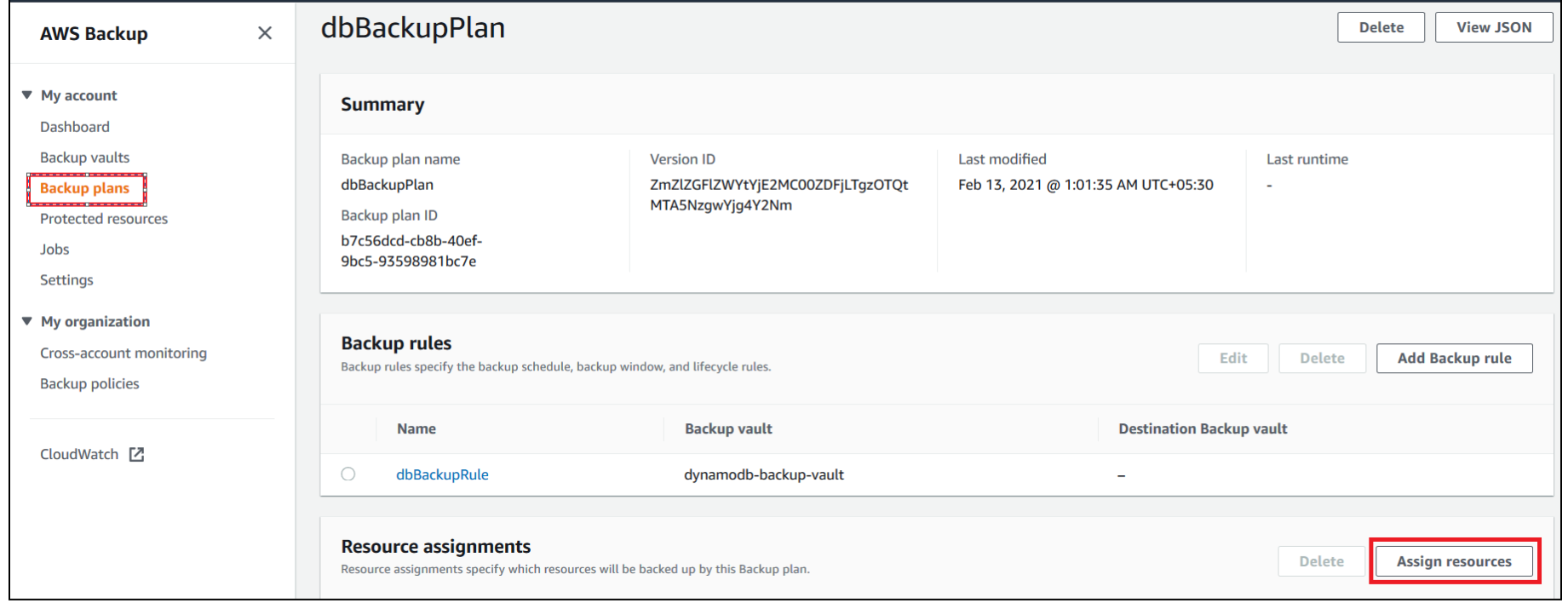This screenshot has width=1568, height=609.
Task: Collapse the My account section
Action: (27, 95)
